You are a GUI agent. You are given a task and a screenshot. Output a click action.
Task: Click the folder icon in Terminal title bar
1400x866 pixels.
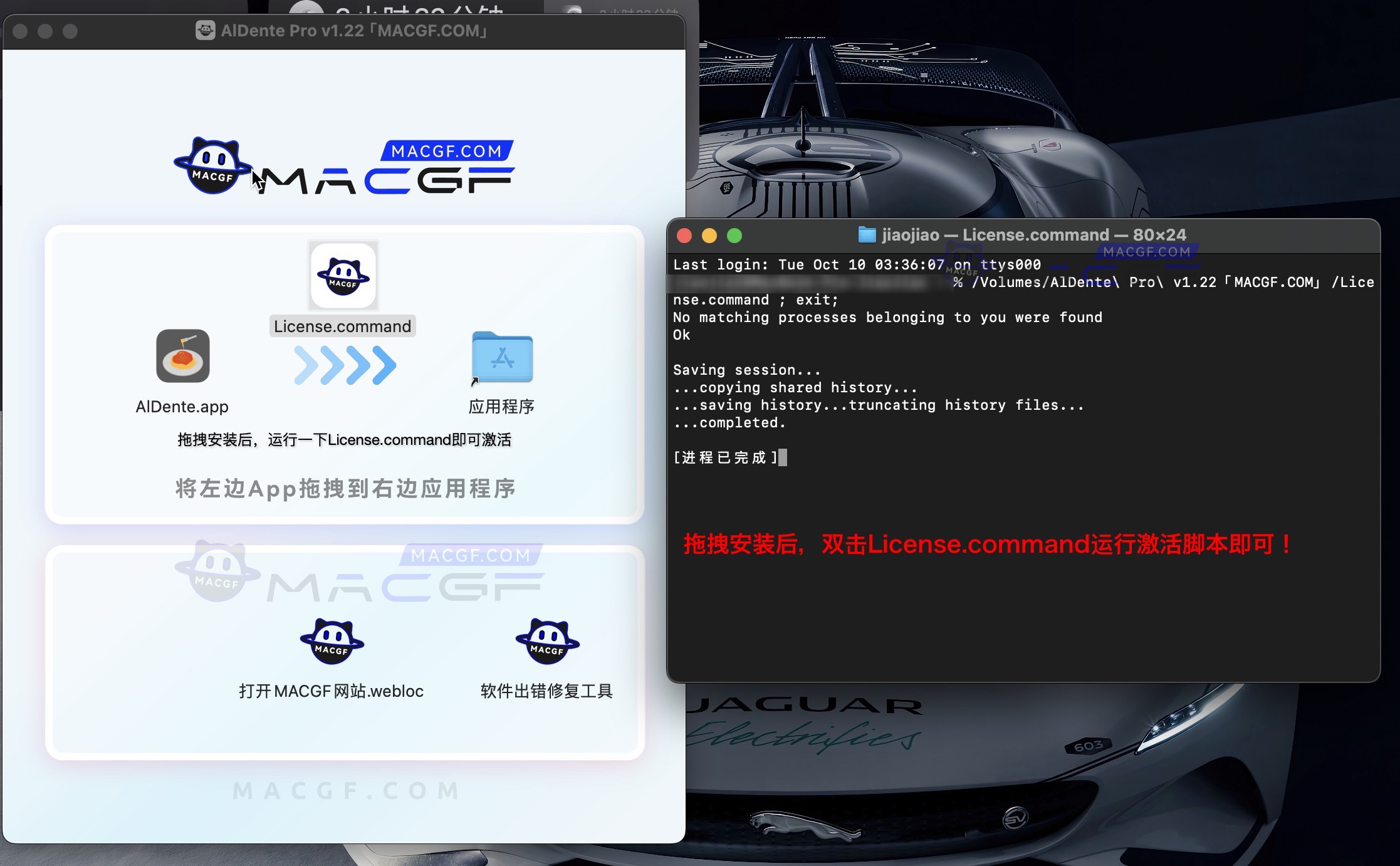(x=867, y=234)
